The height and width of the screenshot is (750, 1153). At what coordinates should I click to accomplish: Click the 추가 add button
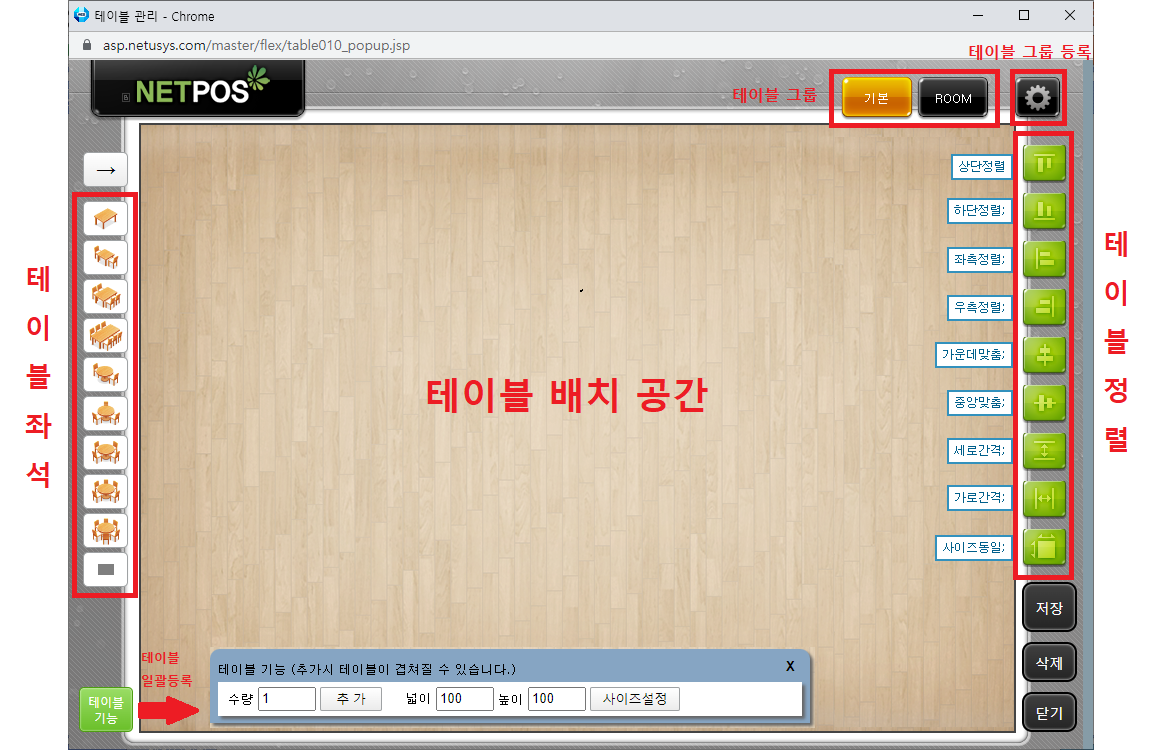coord(350,699)
